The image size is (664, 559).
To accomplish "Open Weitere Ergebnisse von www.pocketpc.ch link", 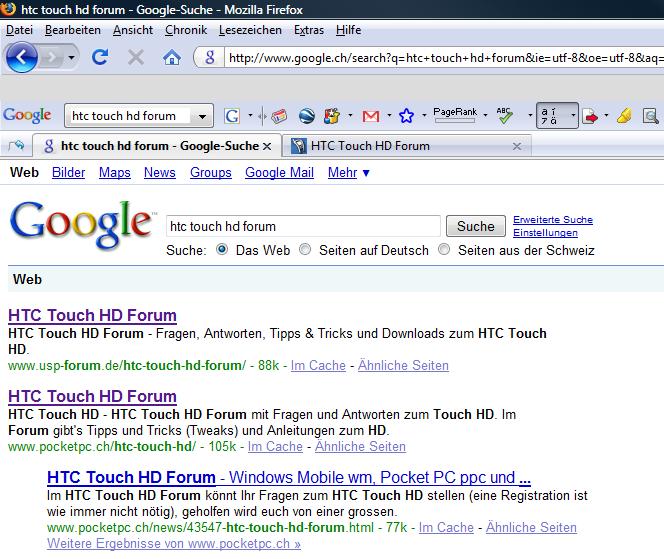I will [x=174, y=543].
